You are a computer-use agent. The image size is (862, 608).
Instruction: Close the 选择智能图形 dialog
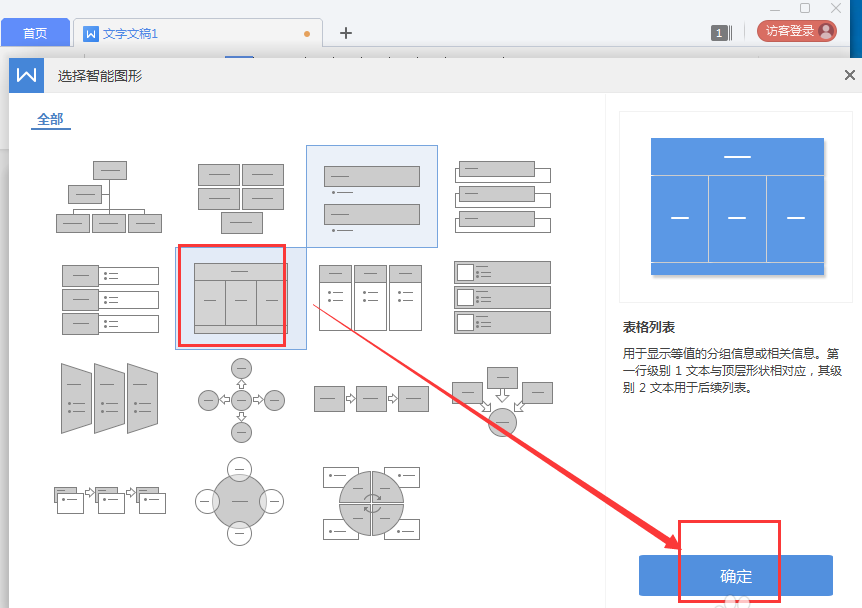(x=850, y=75)
